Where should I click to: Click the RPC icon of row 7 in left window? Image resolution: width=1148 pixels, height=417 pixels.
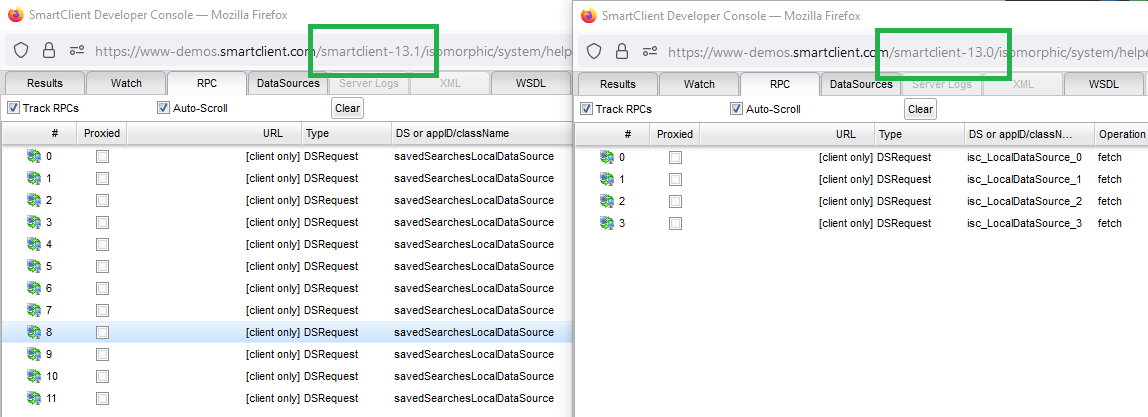[x=34, y=310]
